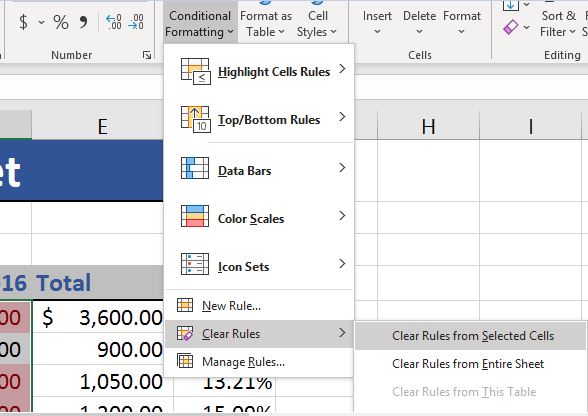
Task: Open Number format dialog launcher
Action: click(147, 55)
